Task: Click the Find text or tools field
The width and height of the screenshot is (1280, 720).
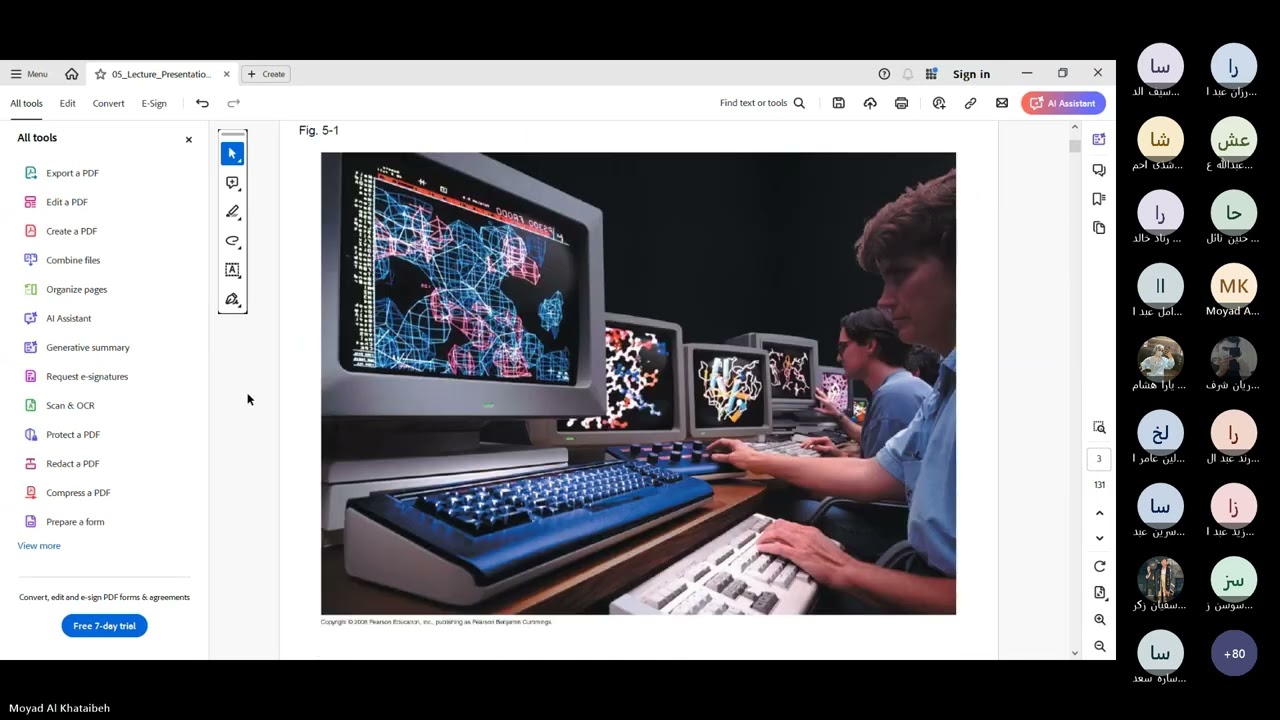Action: (762, 103)
